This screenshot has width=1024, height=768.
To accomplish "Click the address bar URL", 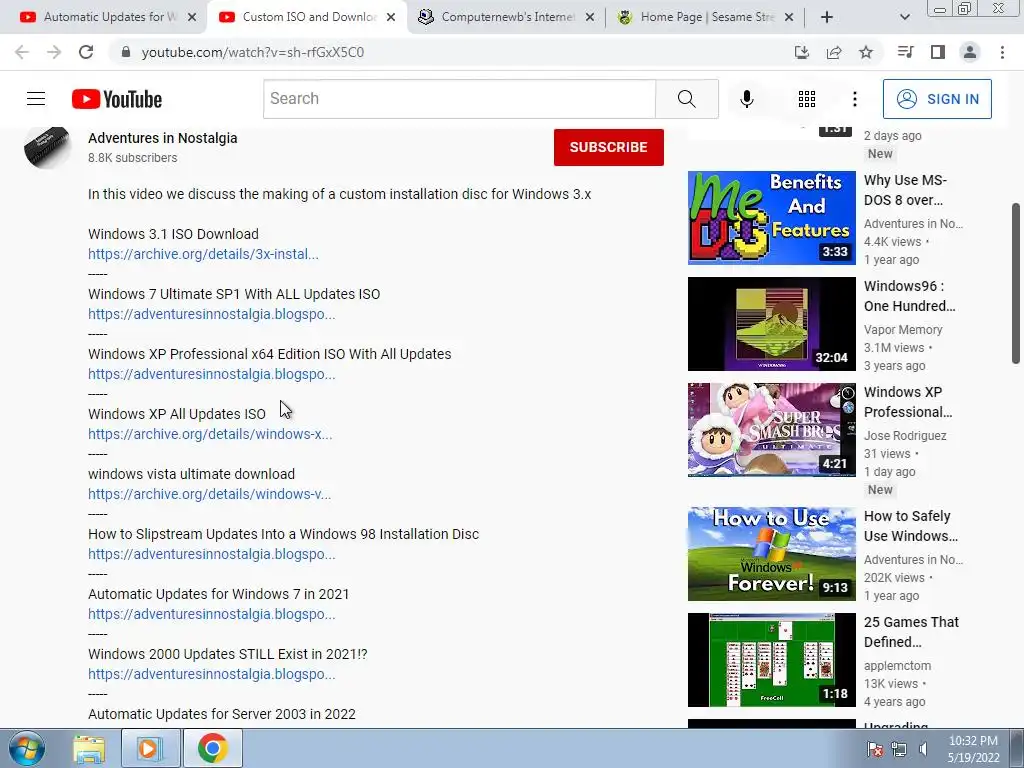I will tap(253, 52).
